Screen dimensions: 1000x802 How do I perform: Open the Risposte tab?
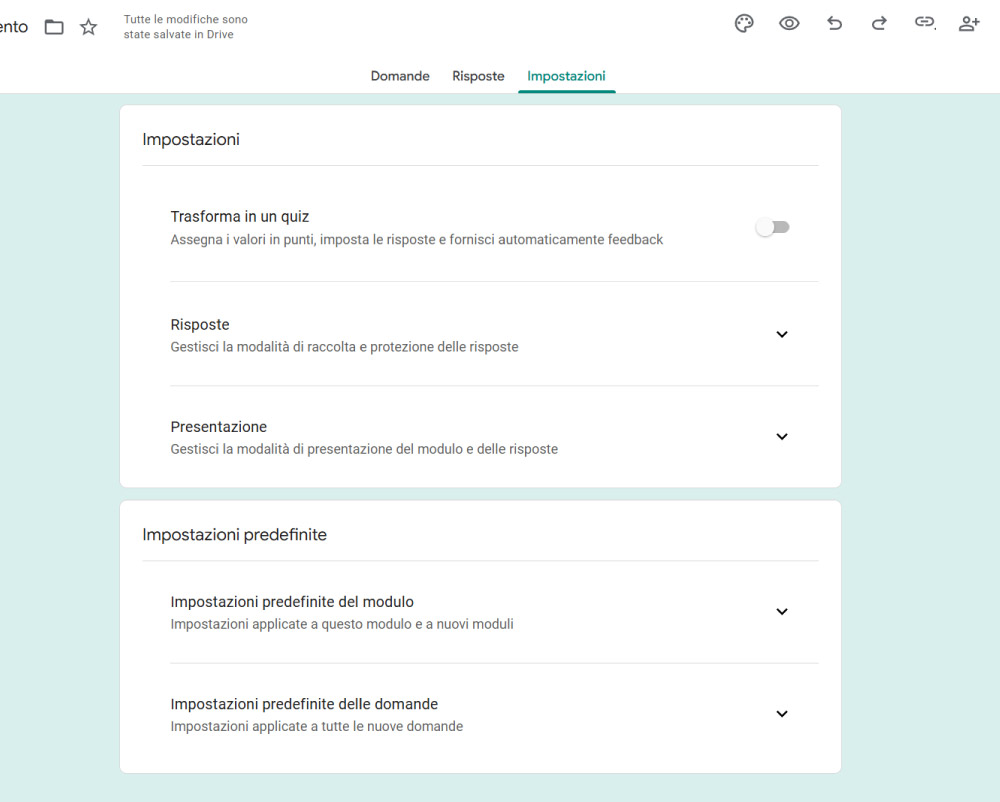(x=478, y=76)
